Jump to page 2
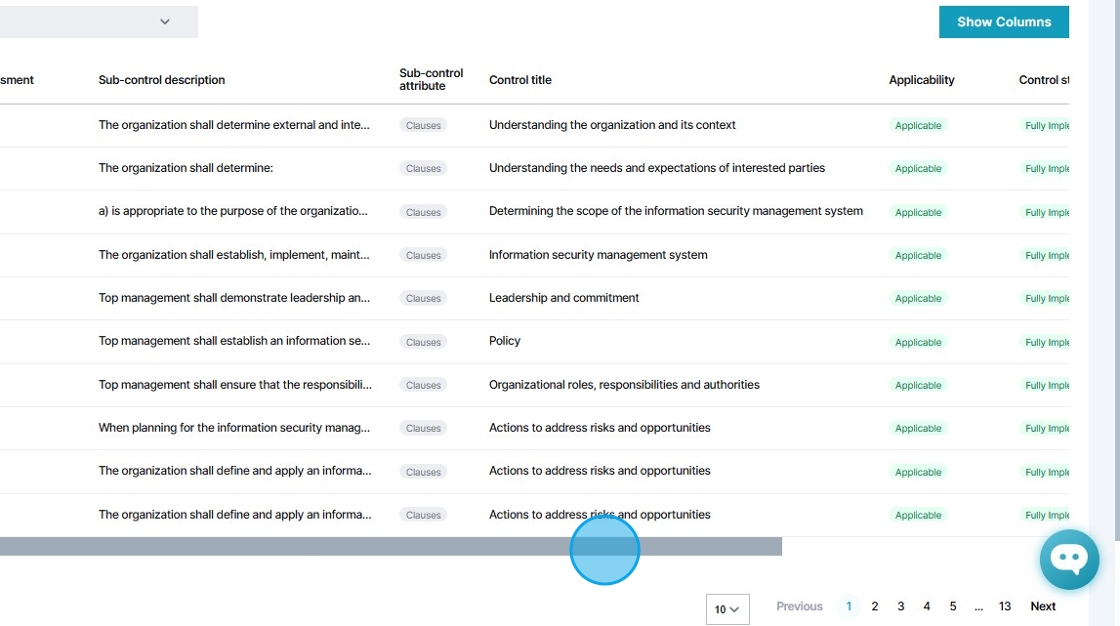This screenshot has height=626, width=1120. [874, 606]
